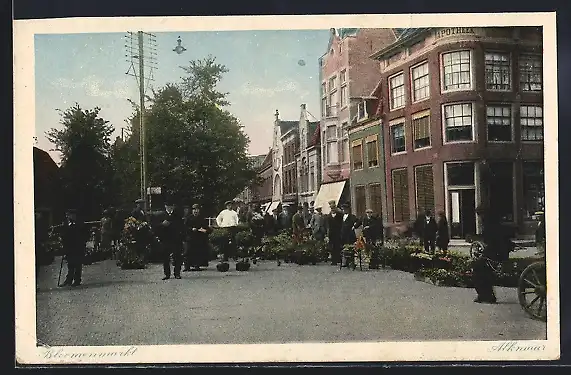The width and height of the screenshot is (571, 375).
Task: Select the upper bay window of pharmacy
Action: pos(457,71)
